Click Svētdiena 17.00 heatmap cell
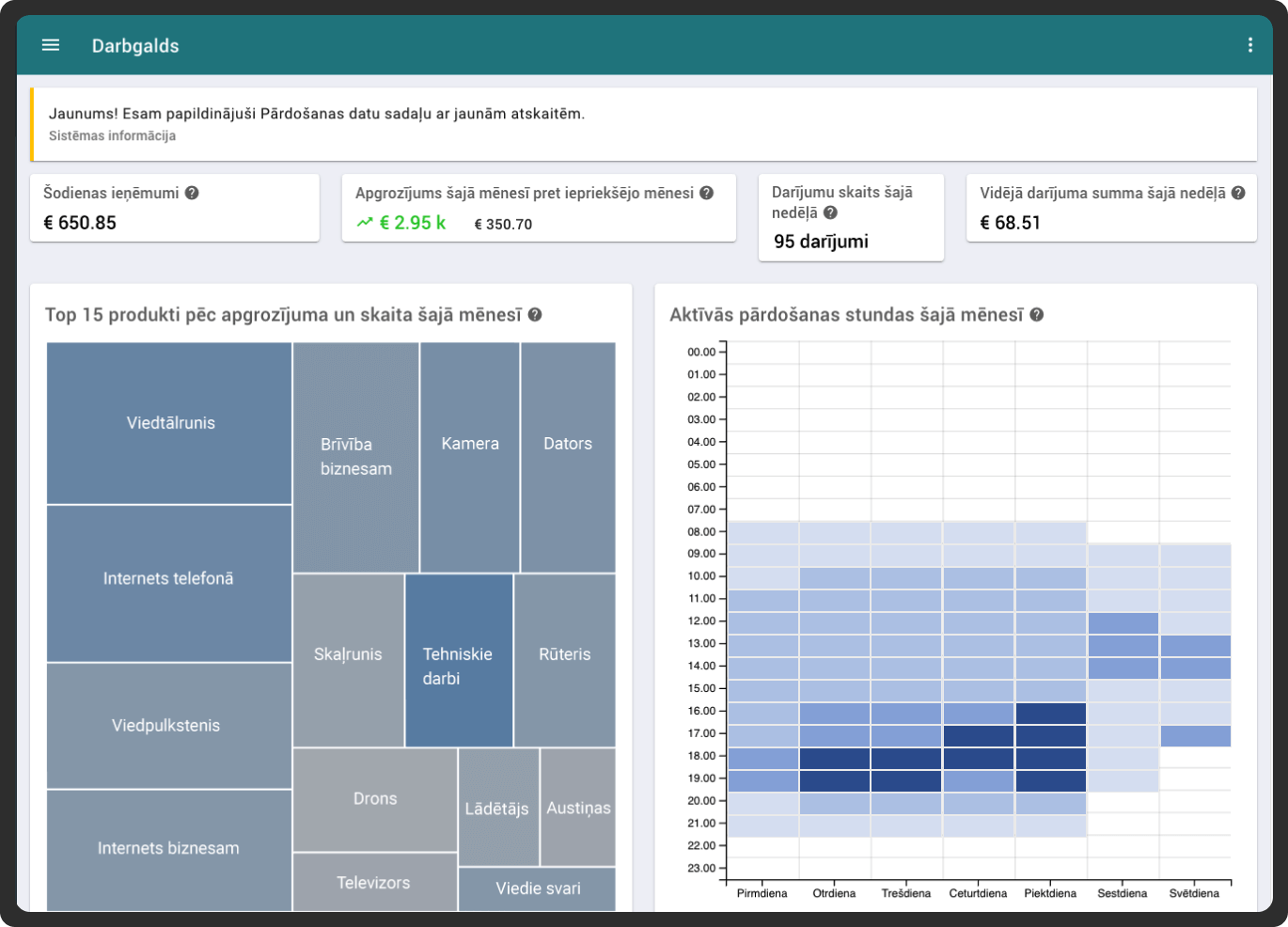 click(x=1196, y=736)
